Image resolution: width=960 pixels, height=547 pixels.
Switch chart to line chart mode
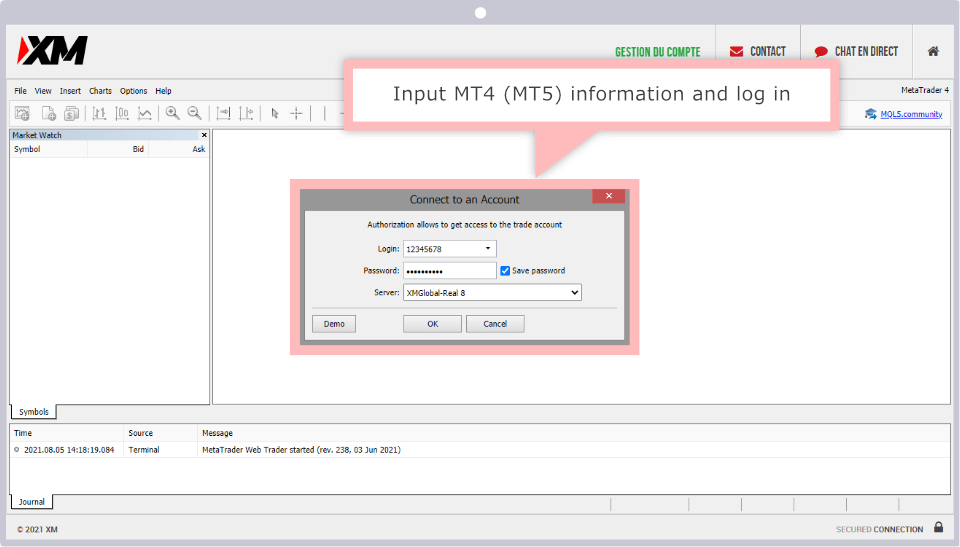click(144, 113)
